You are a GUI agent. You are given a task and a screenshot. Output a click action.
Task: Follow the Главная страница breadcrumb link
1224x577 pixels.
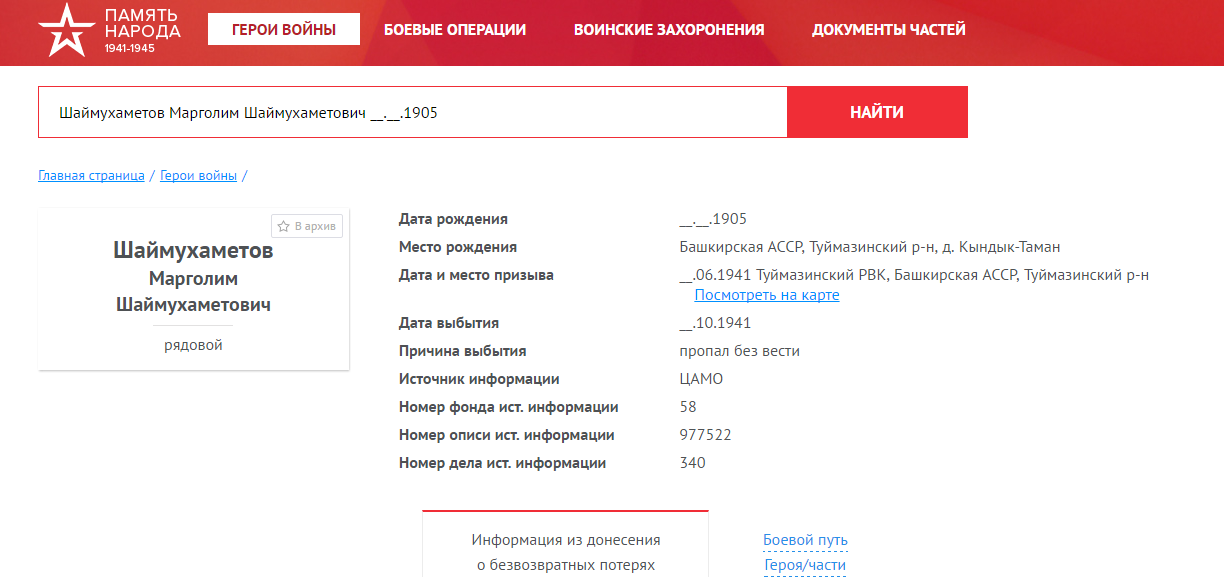[92, 176]
